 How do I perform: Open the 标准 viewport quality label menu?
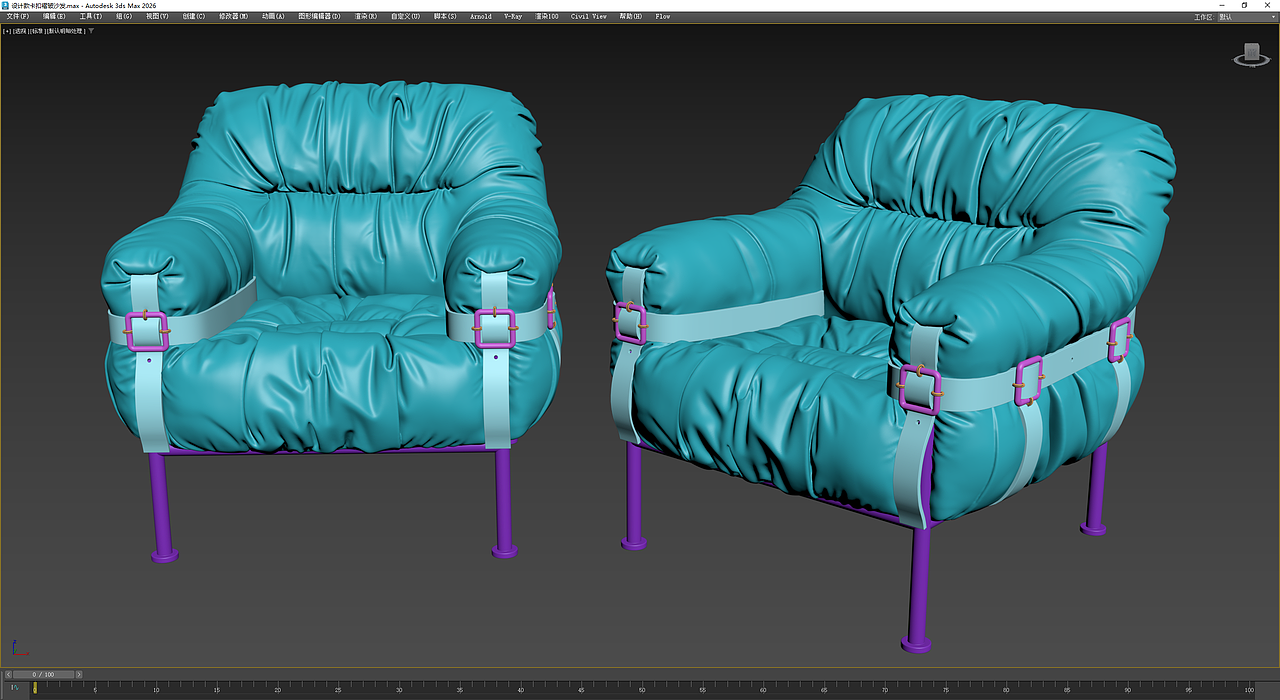[37, 31]
